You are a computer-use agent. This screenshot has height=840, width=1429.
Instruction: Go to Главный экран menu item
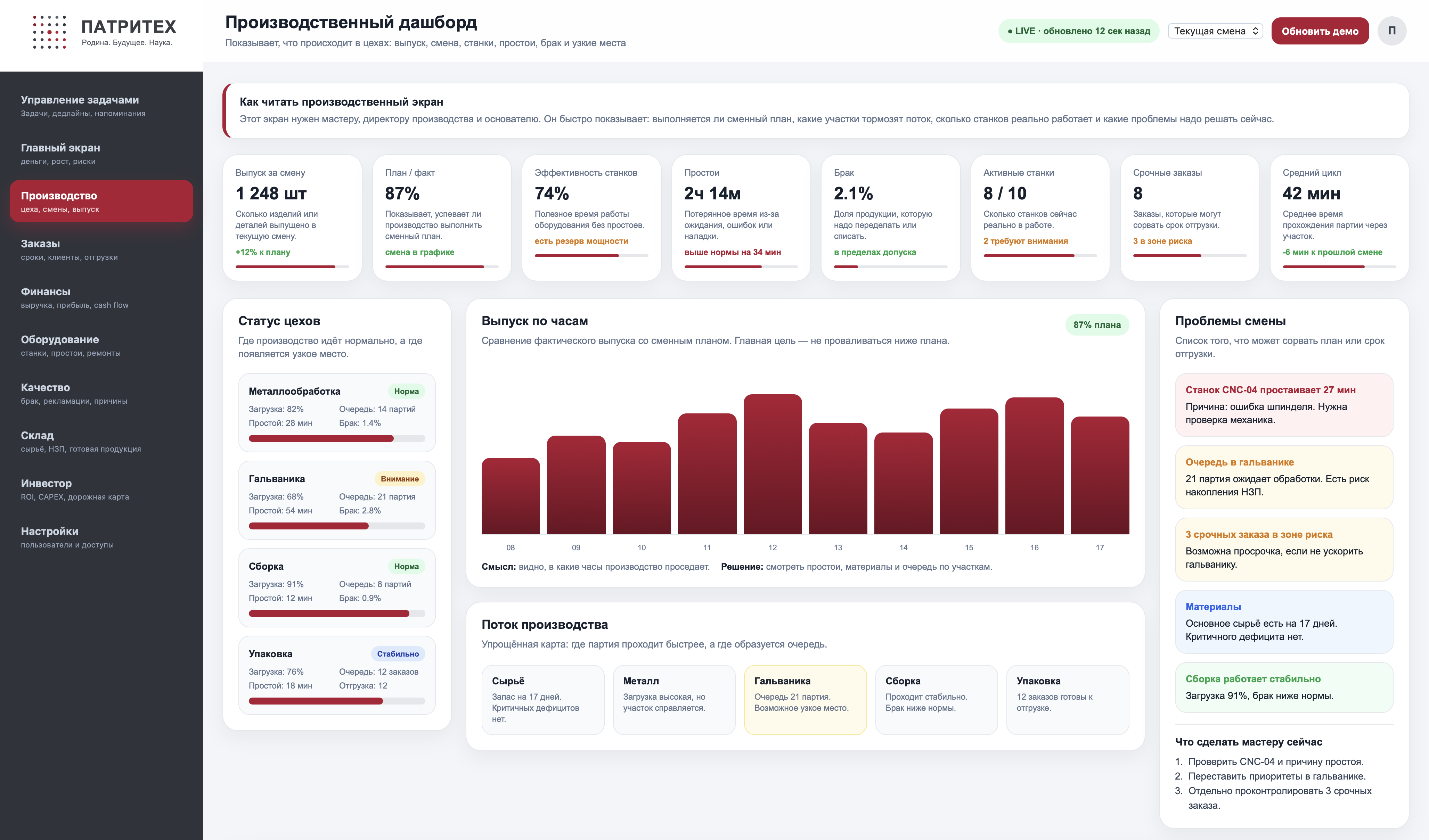[101, 154]
